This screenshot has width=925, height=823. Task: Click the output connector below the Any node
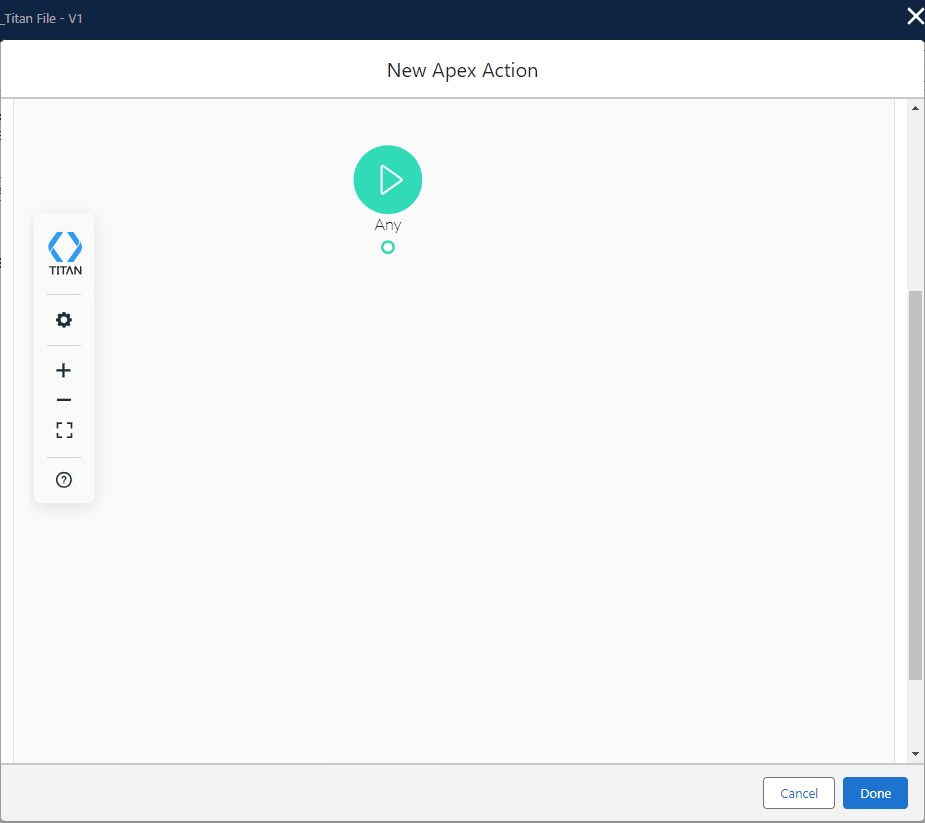click(387, 247)
